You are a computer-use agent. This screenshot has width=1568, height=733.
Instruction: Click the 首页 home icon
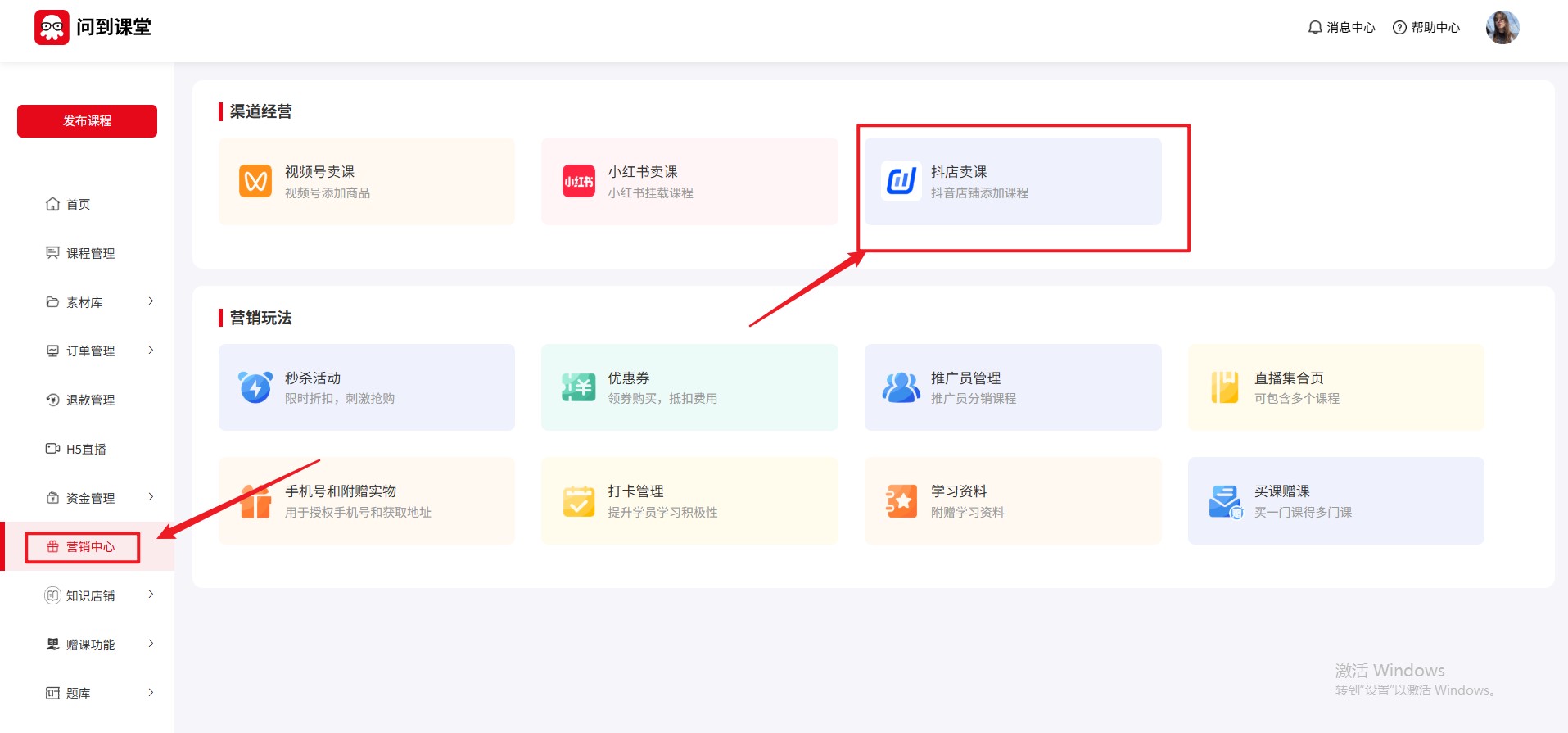pos(52,204)
